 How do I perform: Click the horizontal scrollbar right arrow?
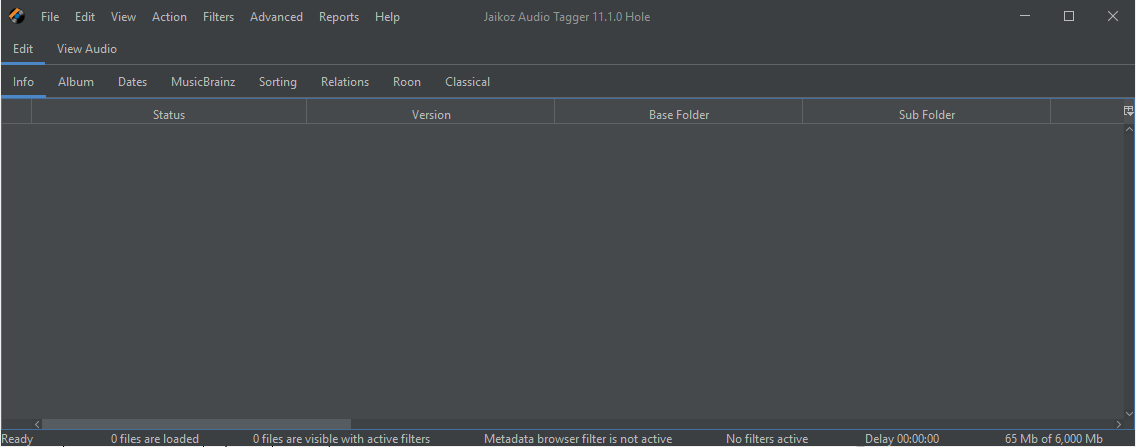1118,424
